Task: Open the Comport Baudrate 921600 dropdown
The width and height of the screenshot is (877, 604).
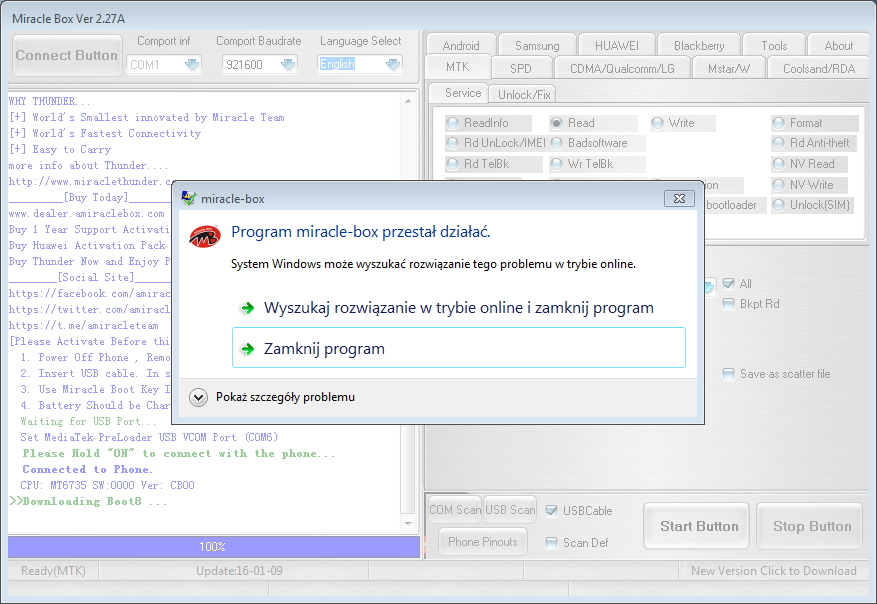Action: click(x=288, y=64)
